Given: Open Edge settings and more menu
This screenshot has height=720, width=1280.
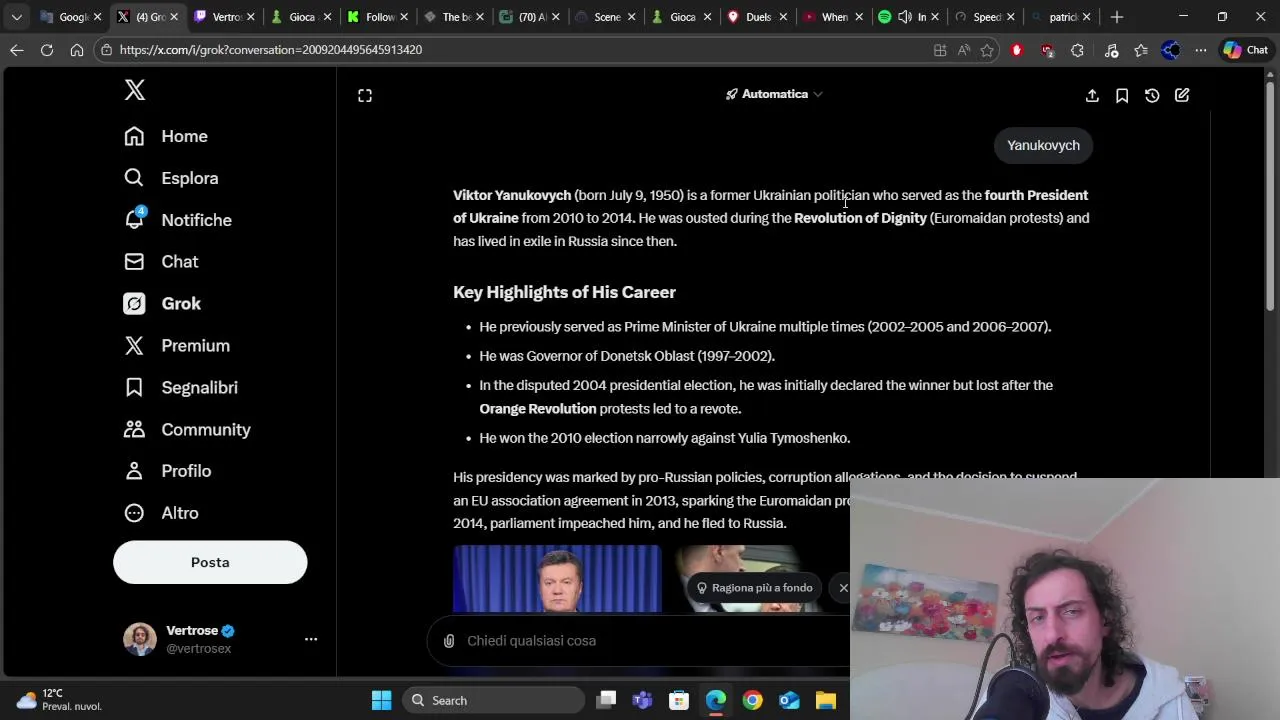Looking at the screenshot, I should (1201, 50).
